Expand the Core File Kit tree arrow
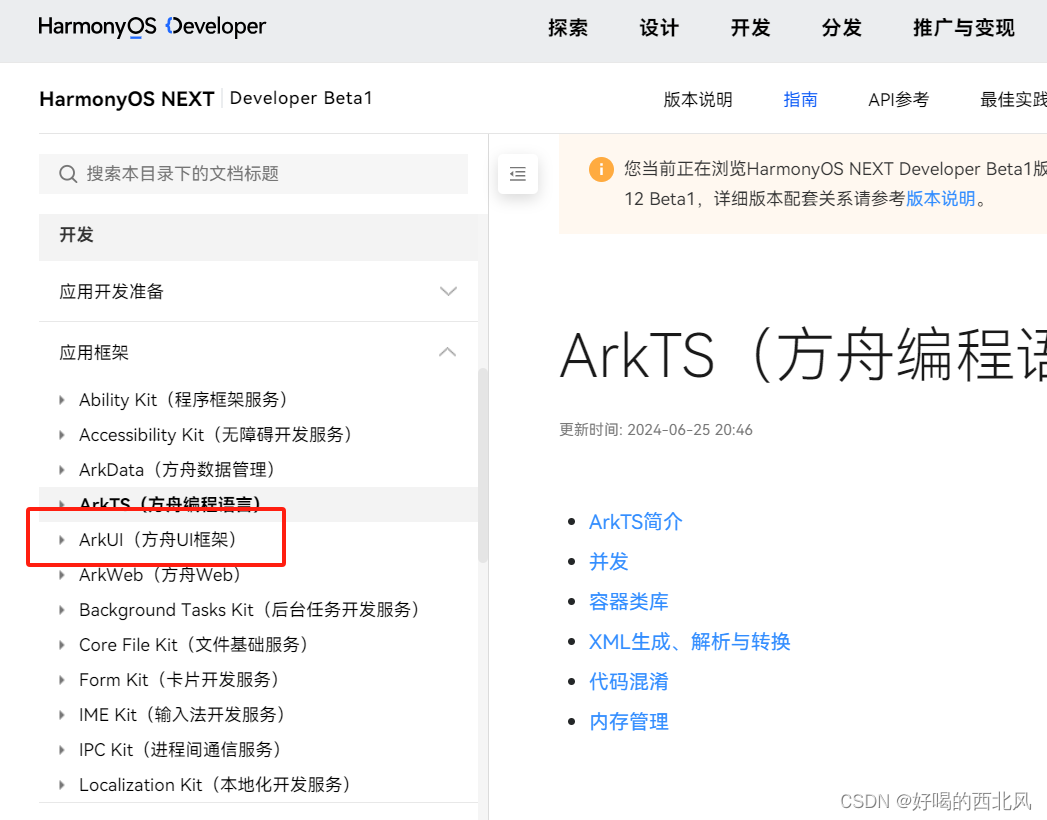This screenshot has width=1047, height=820. (61, 645)
